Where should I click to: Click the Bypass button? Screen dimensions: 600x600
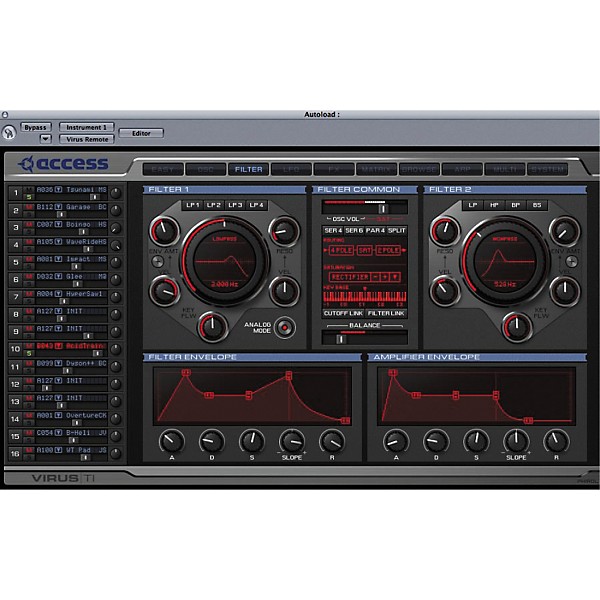(x=36, y=127)
